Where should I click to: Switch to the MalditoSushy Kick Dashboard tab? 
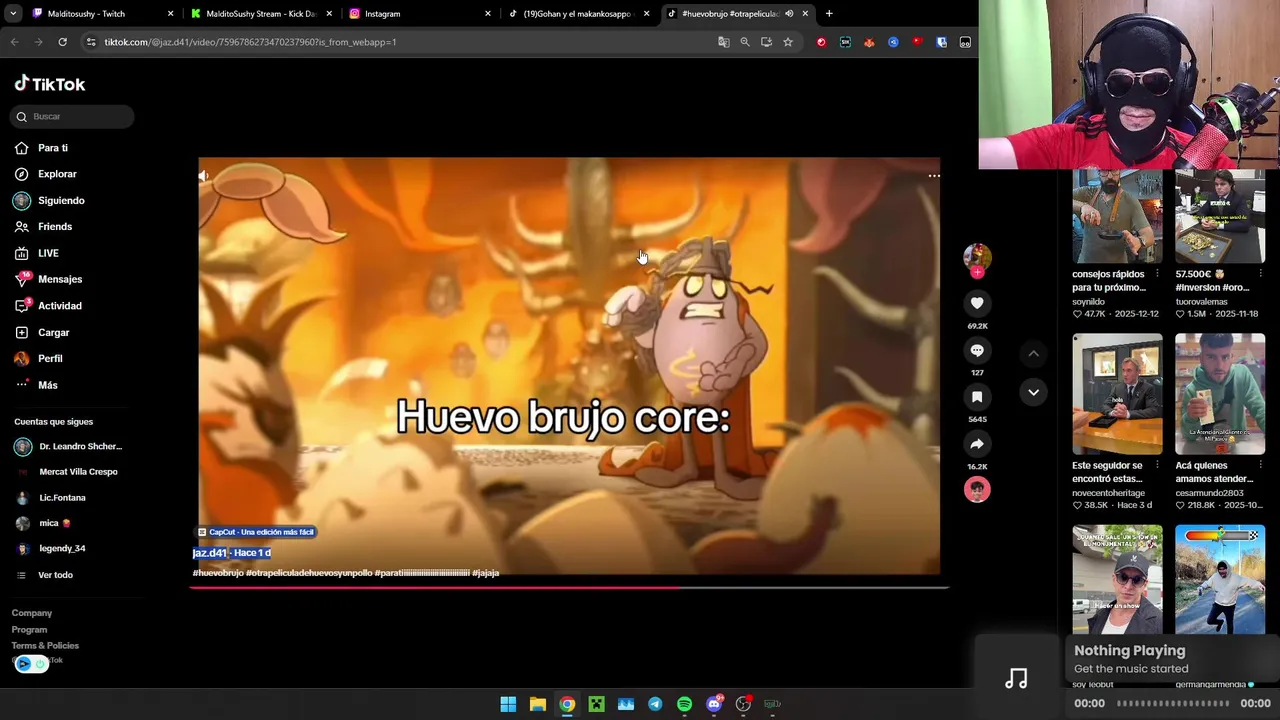260,14
